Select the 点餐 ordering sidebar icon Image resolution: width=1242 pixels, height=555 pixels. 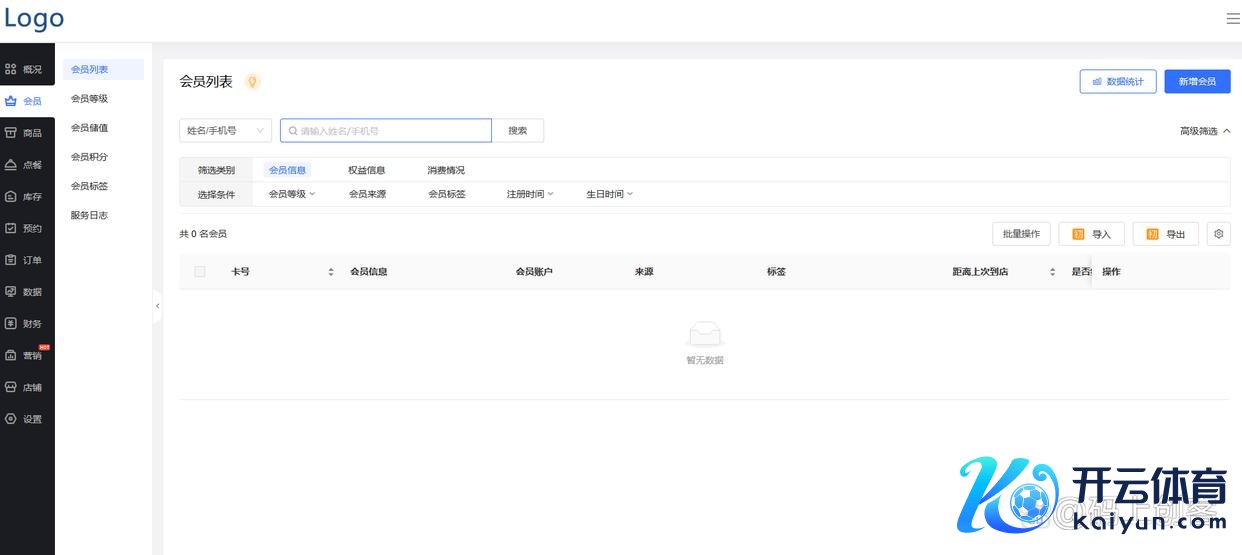coord(11,164)
